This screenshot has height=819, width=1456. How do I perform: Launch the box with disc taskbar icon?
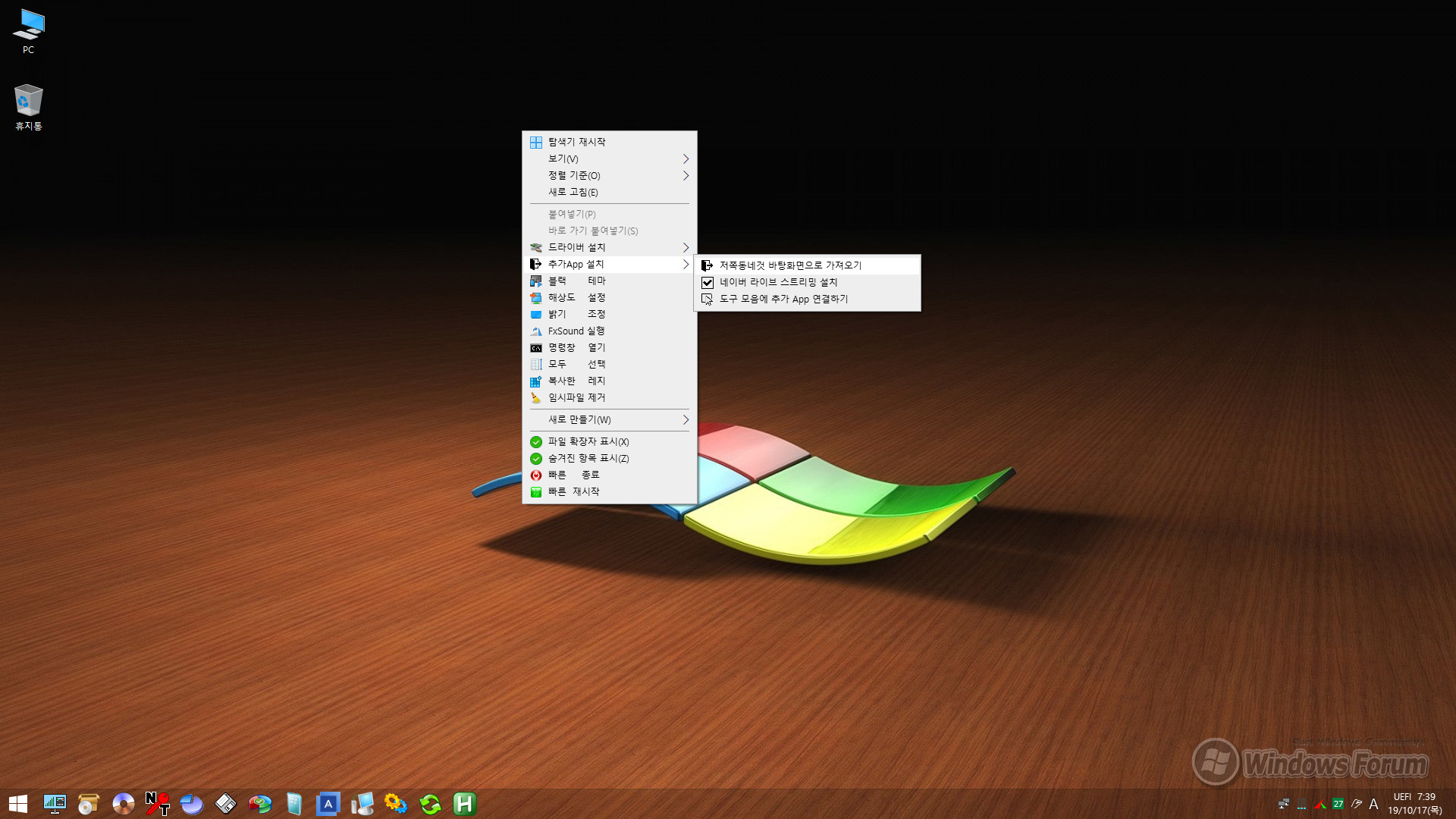click(x=89, y=804)
